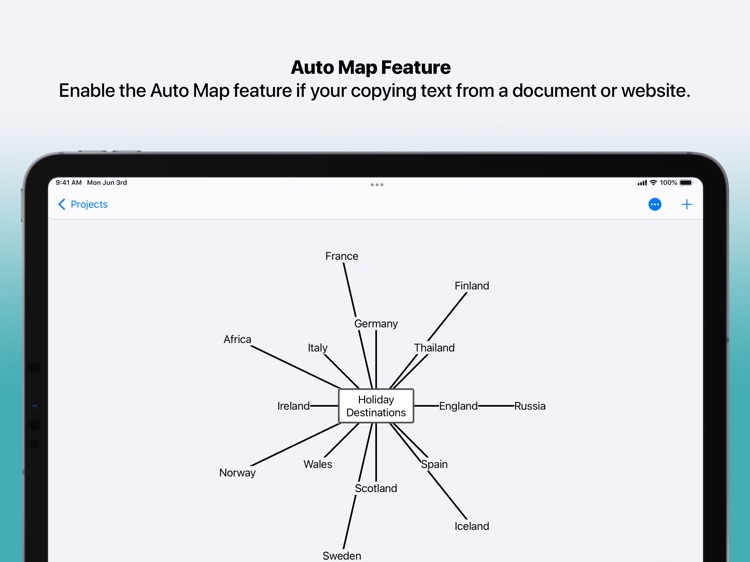Select the Norway node
This screenshot has width=750, height=562.
237,473
